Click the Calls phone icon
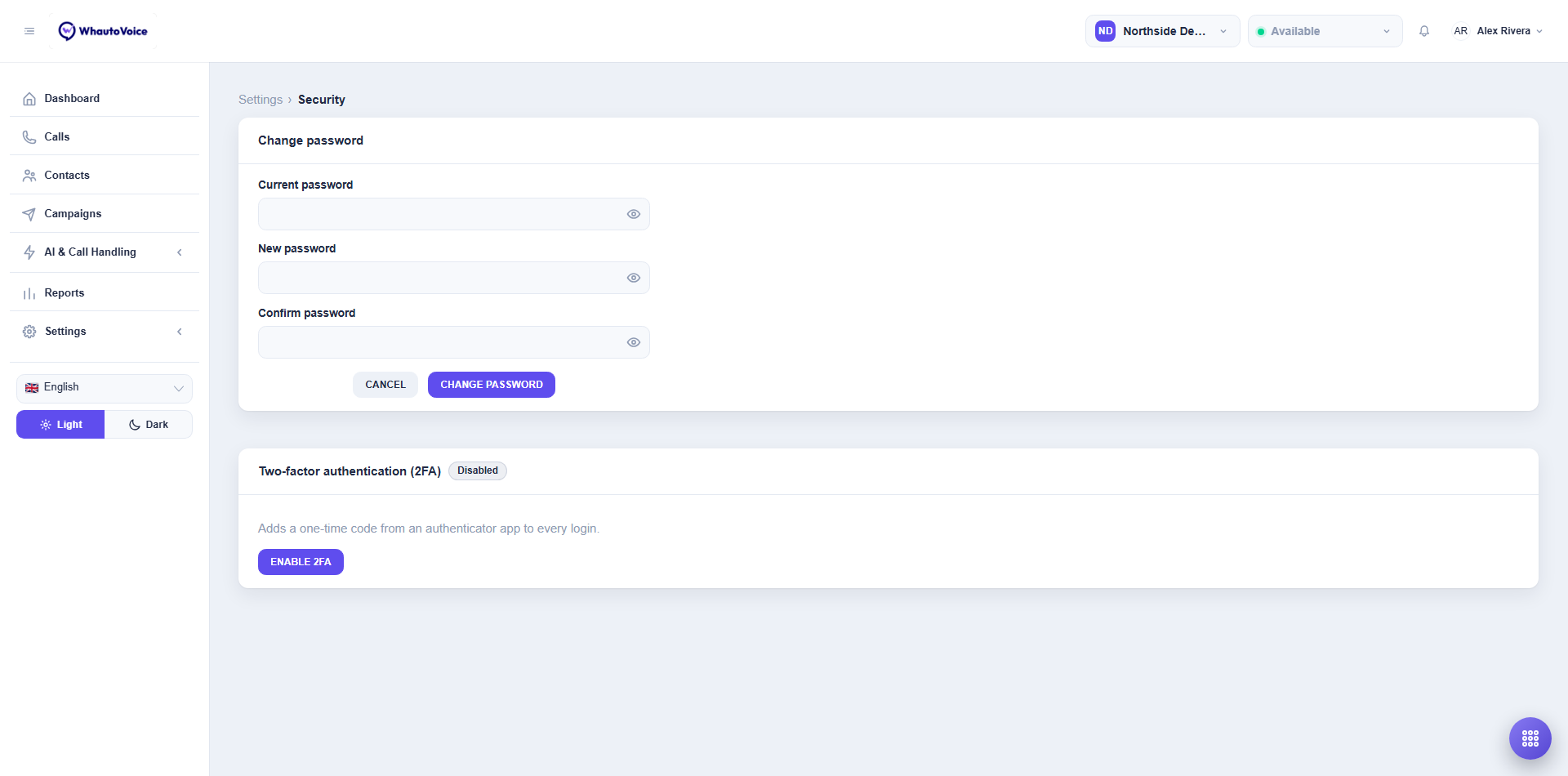Image resolution: width=1568 pixels, height=776 pixels. click(x=29, y=137)
